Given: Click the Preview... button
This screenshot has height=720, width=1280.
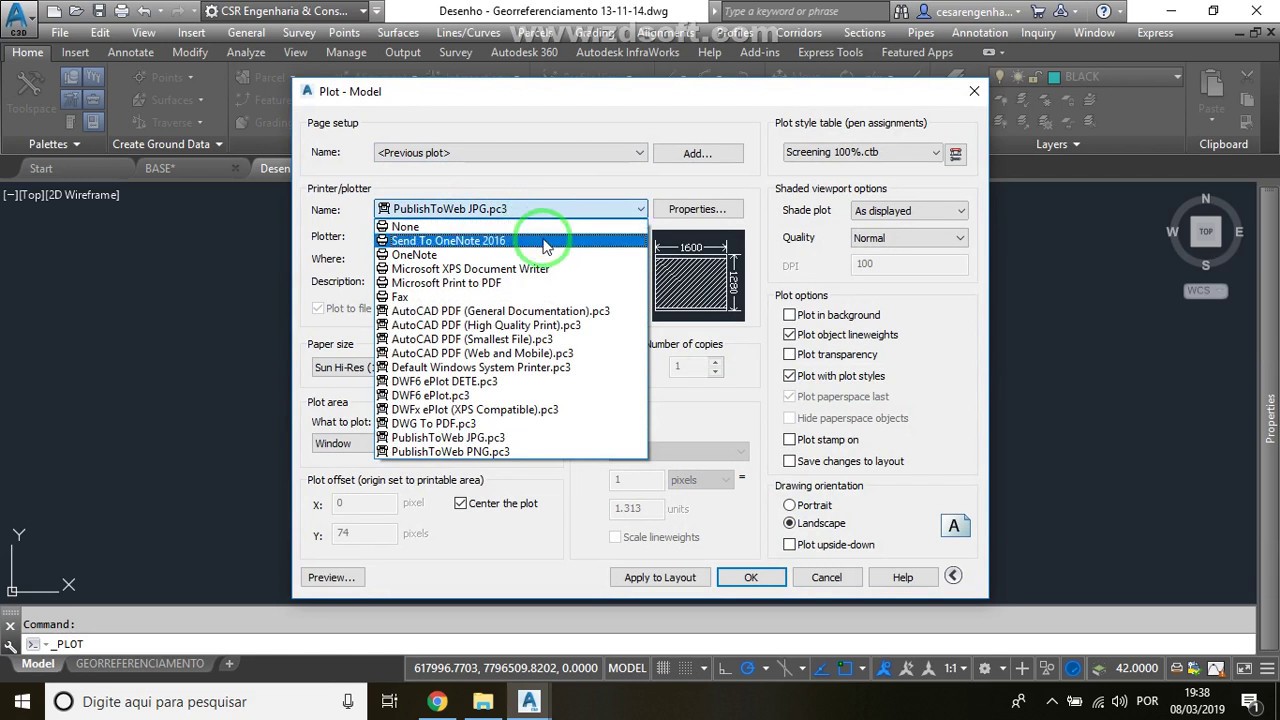Looking at the screenshot, I should click(331, 577).
